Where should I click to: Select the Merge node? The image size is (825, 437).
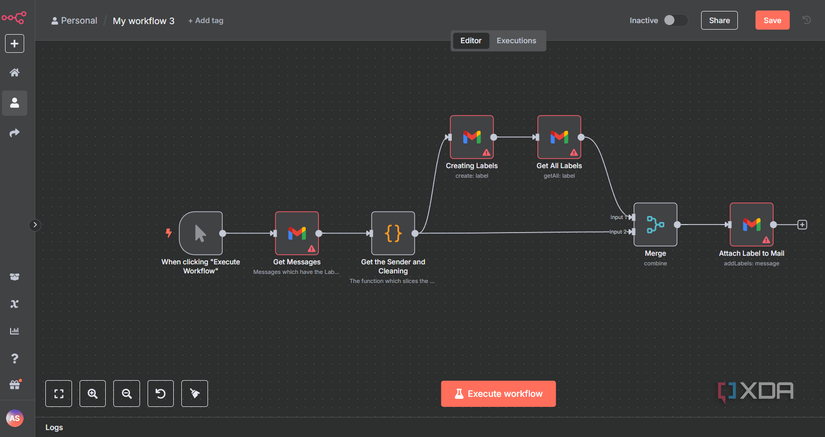656,225
